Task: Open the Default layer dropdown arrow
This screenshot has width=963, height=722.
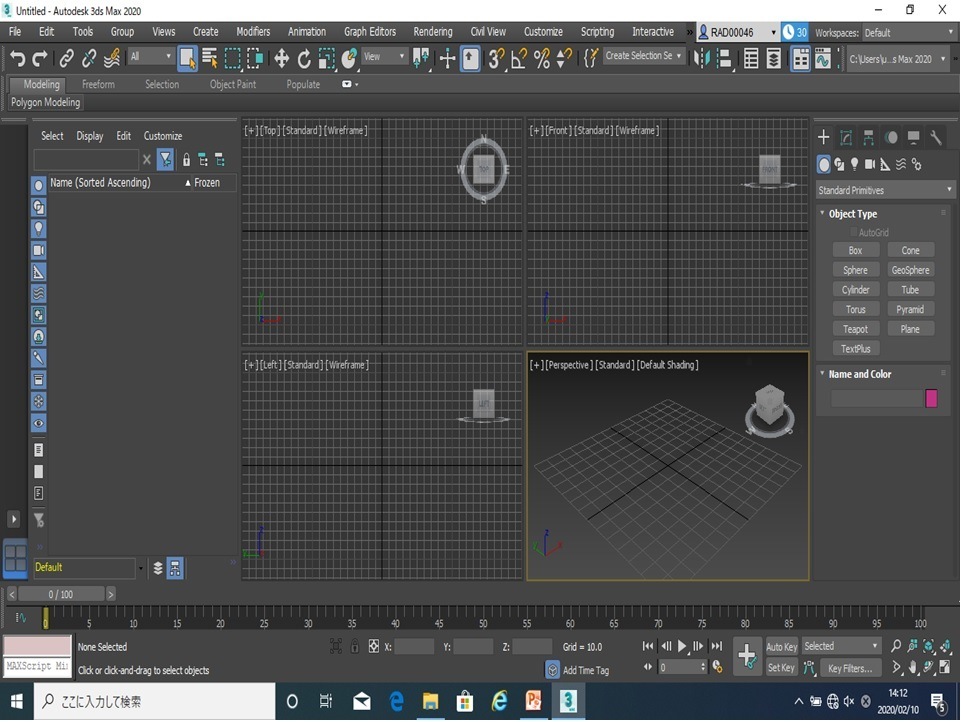Action: (x=141, y=569)
